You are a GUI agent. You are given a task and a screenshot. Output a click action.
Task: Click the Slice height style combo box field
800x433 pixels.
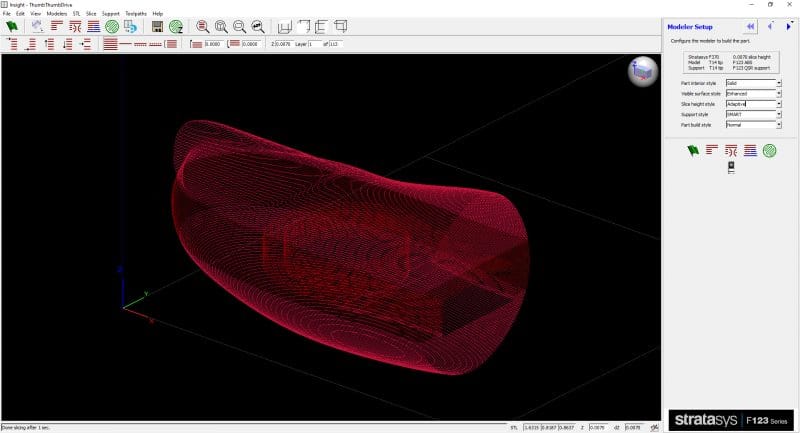click(x=748, y=104)
